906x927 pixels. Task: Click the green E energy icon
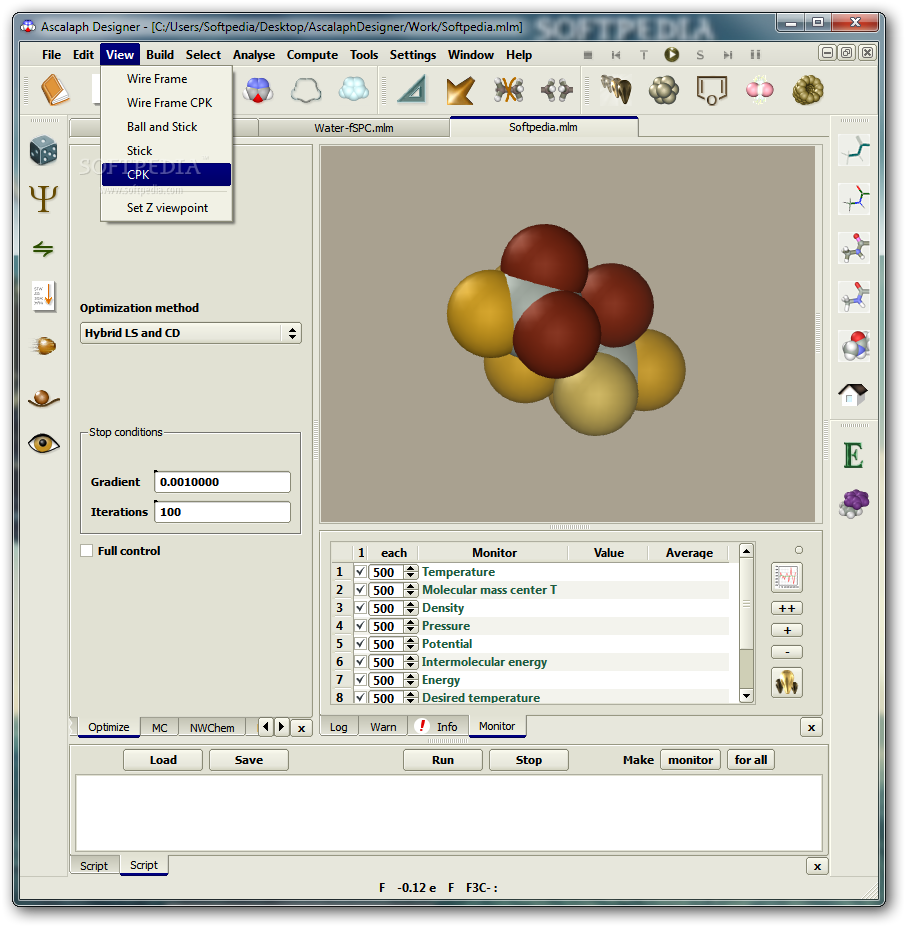tap(853, 455)
